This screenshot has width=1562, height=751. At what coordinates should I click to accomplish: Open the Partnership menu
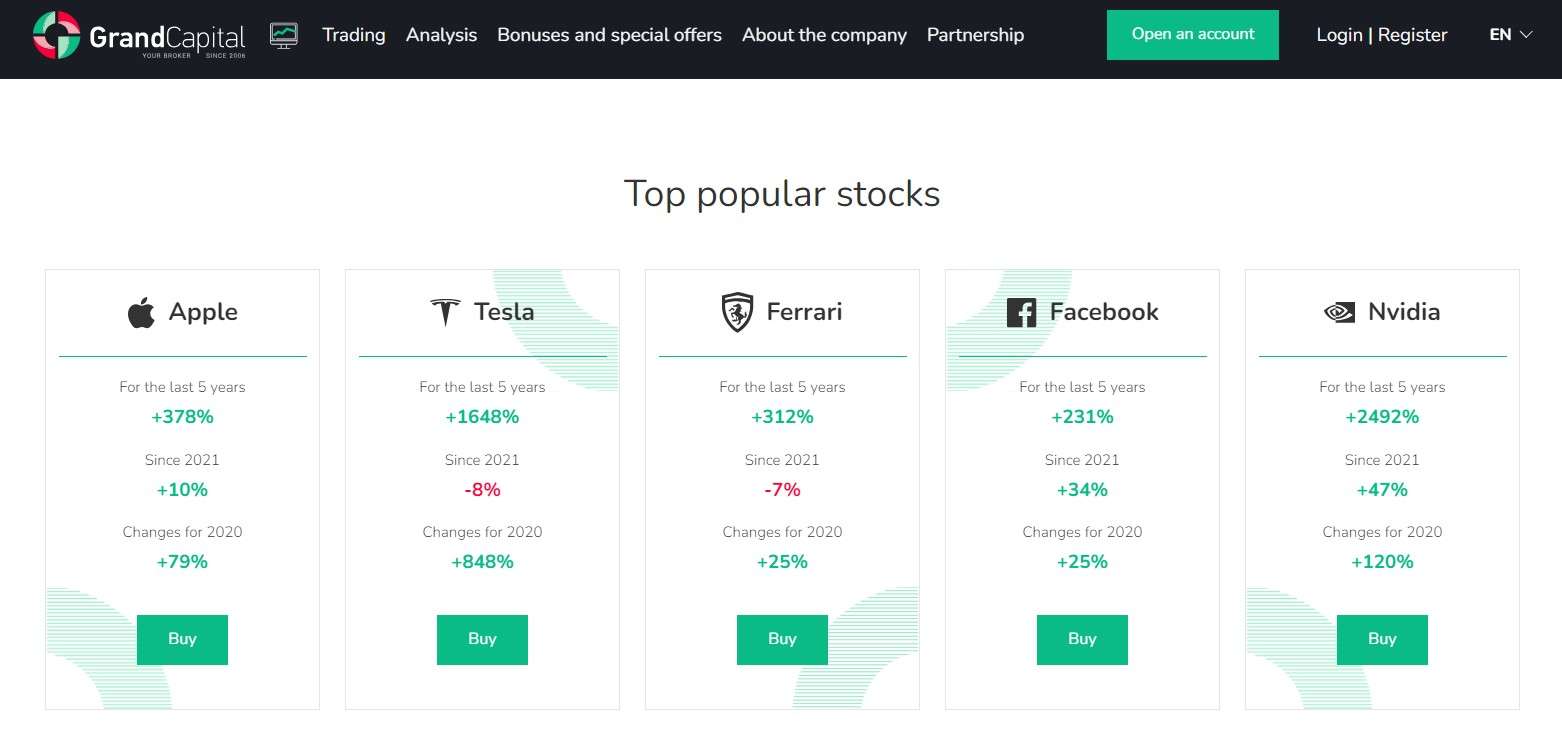[975, 35]
